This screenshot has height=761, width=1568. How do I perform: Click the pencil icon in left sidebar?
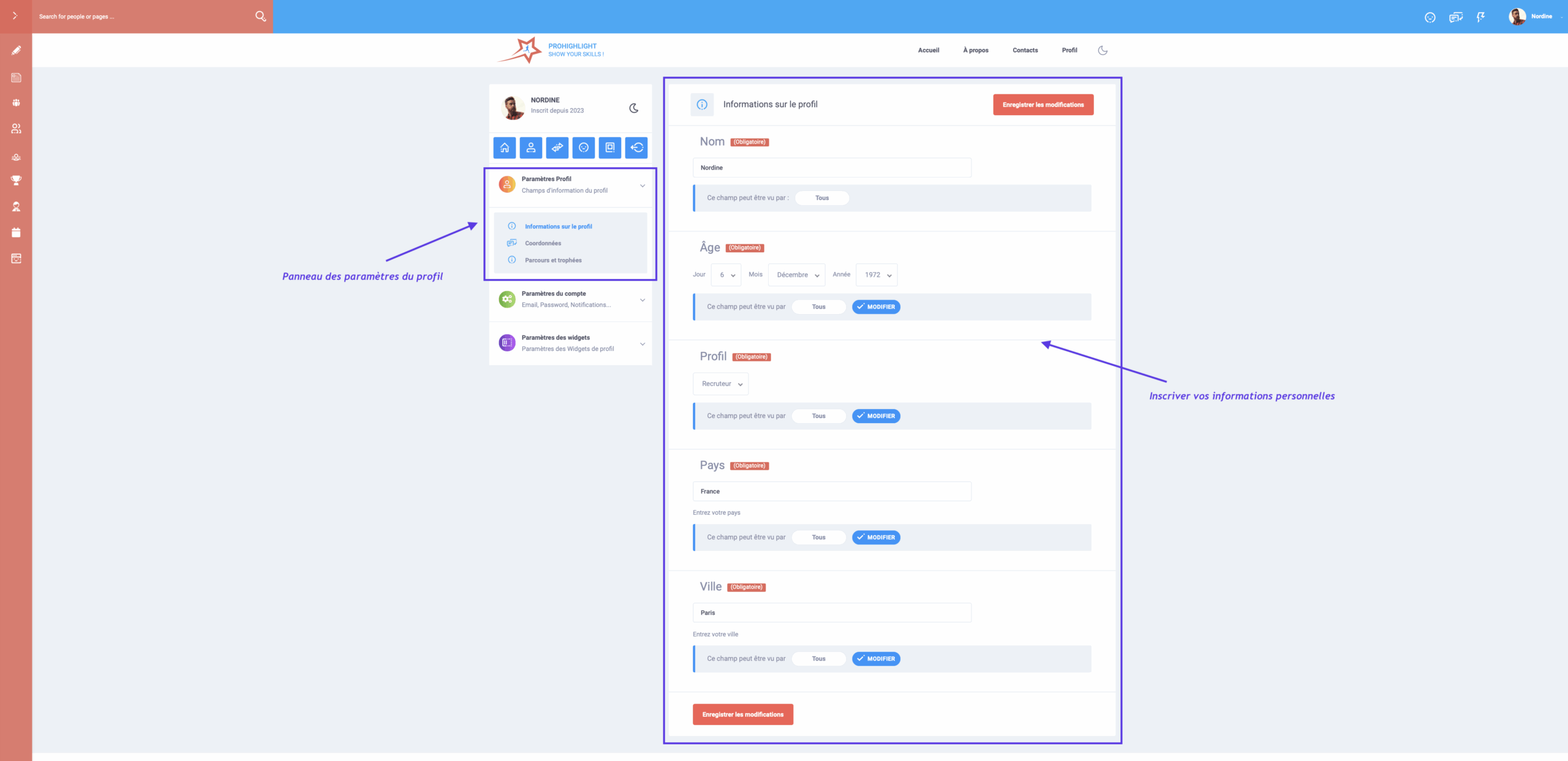coord(16,51)
